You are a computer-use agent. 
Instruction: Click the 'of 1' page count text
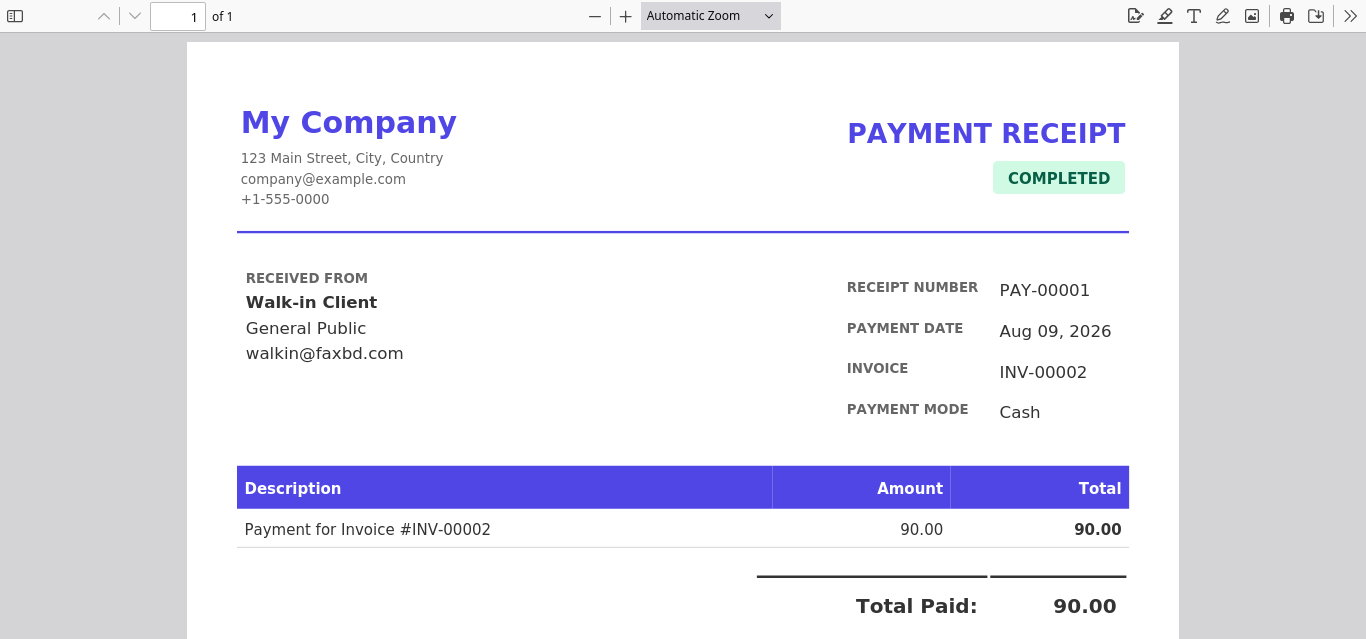tap(222, 16)
